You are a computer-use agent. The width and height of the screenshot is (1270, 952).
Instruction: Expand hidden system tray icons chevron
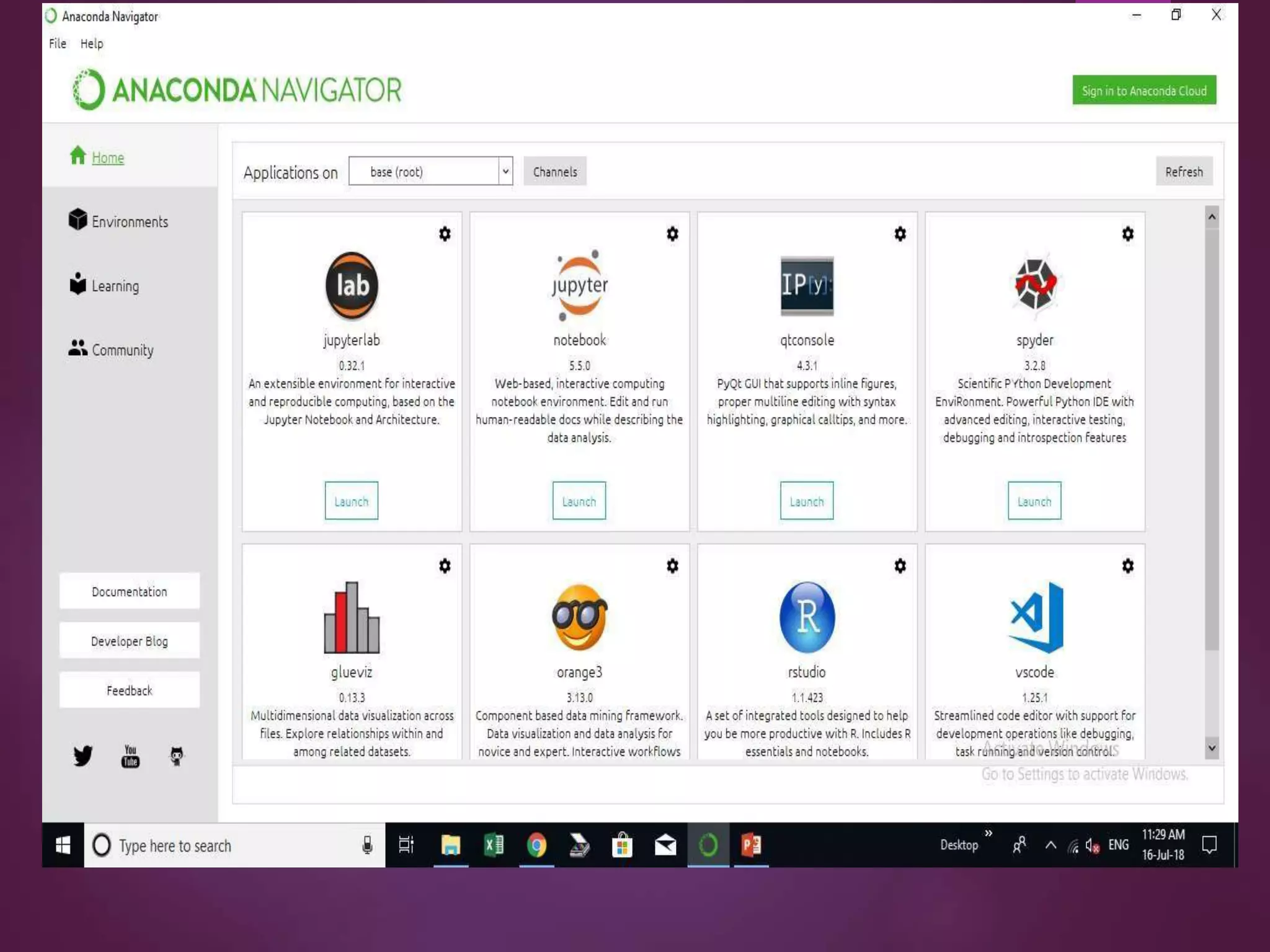pos(1050,845)
